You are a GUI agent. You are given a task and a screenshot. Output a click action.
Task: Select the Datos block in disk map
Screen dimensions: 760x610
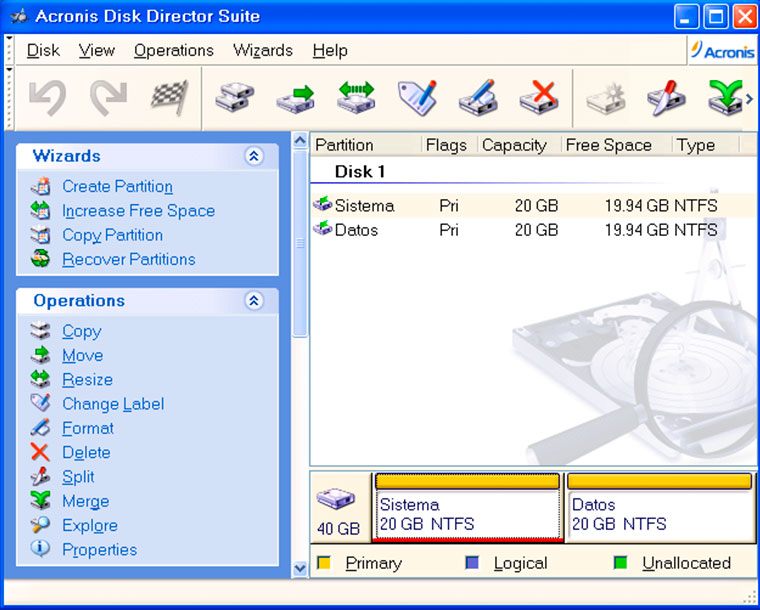660,507
